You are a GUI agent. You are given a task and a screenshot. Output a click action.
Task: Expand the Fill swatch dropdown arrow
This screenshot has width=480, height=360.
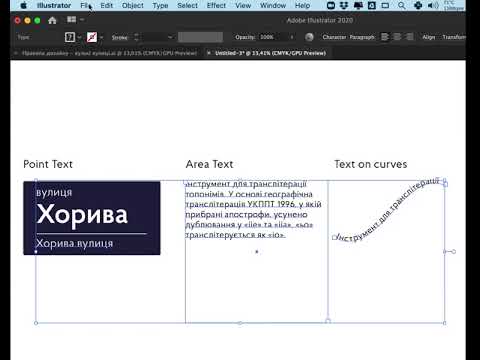(79, 37)
